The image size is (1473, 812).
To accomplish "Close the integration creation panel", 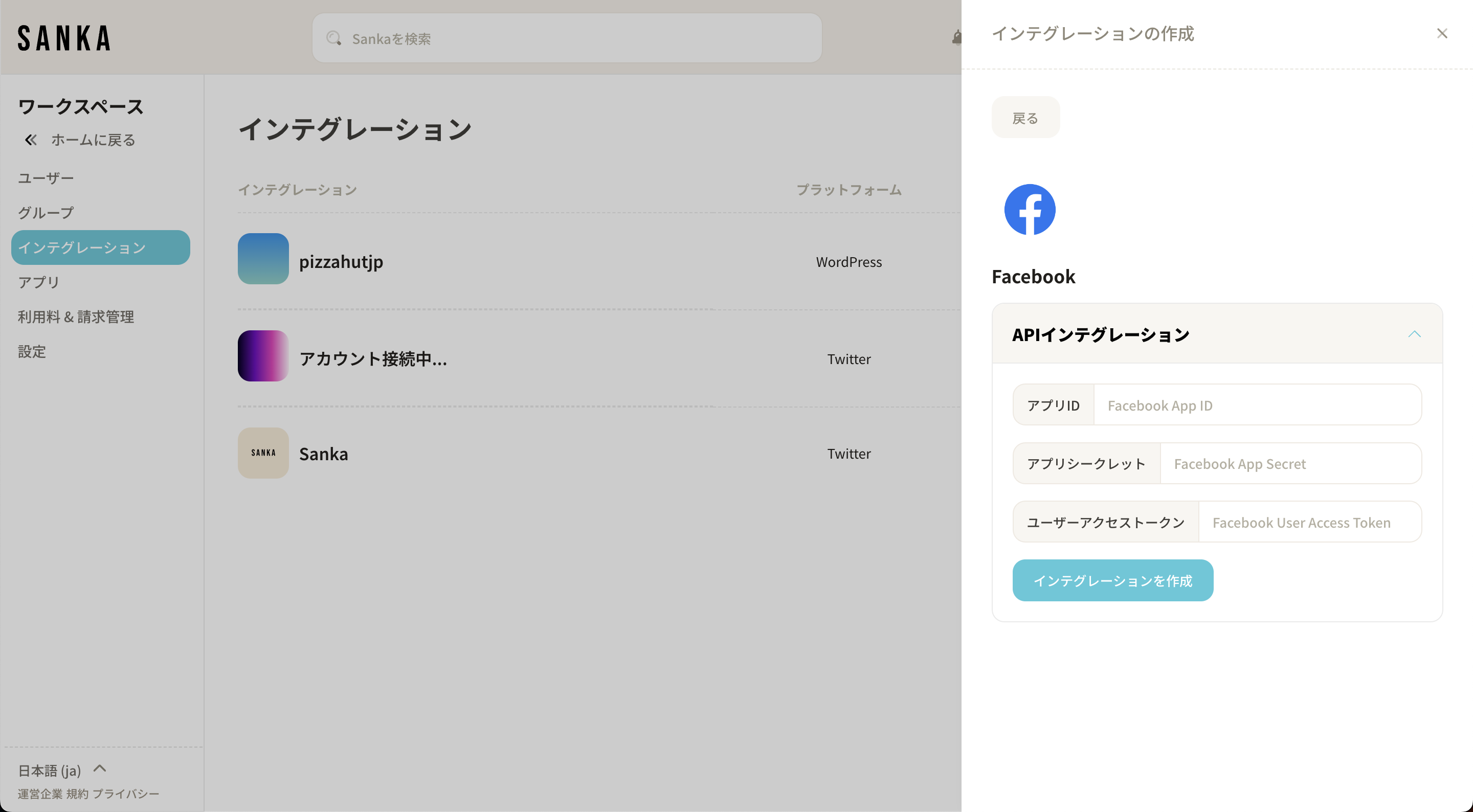I will 1442,34.
